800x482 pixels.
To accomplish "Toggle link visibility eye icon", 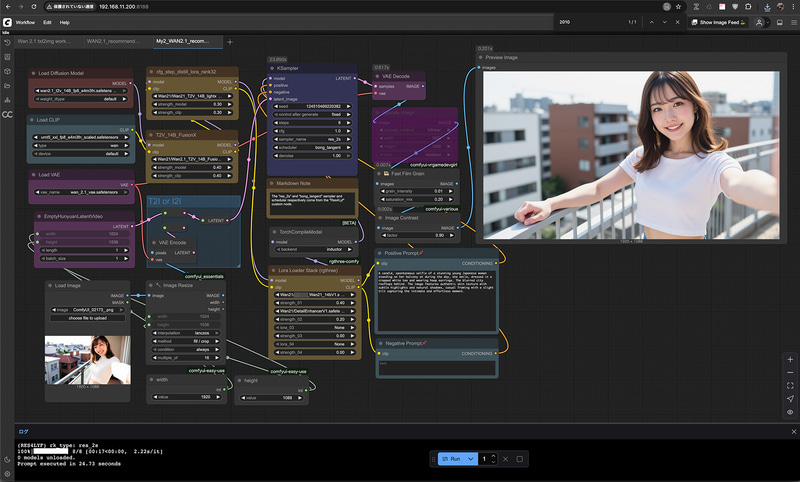I will (x=790, y=412).
